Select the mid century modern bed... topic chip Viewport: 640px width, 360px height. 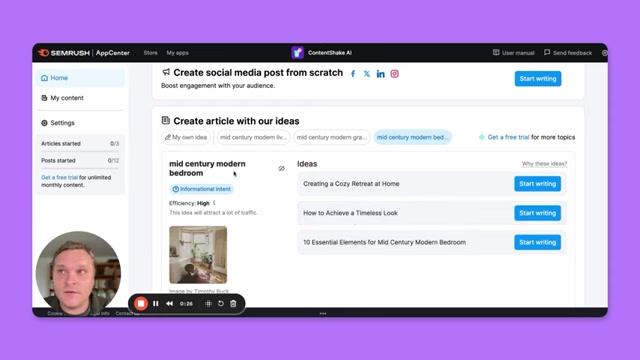[412, 137]
